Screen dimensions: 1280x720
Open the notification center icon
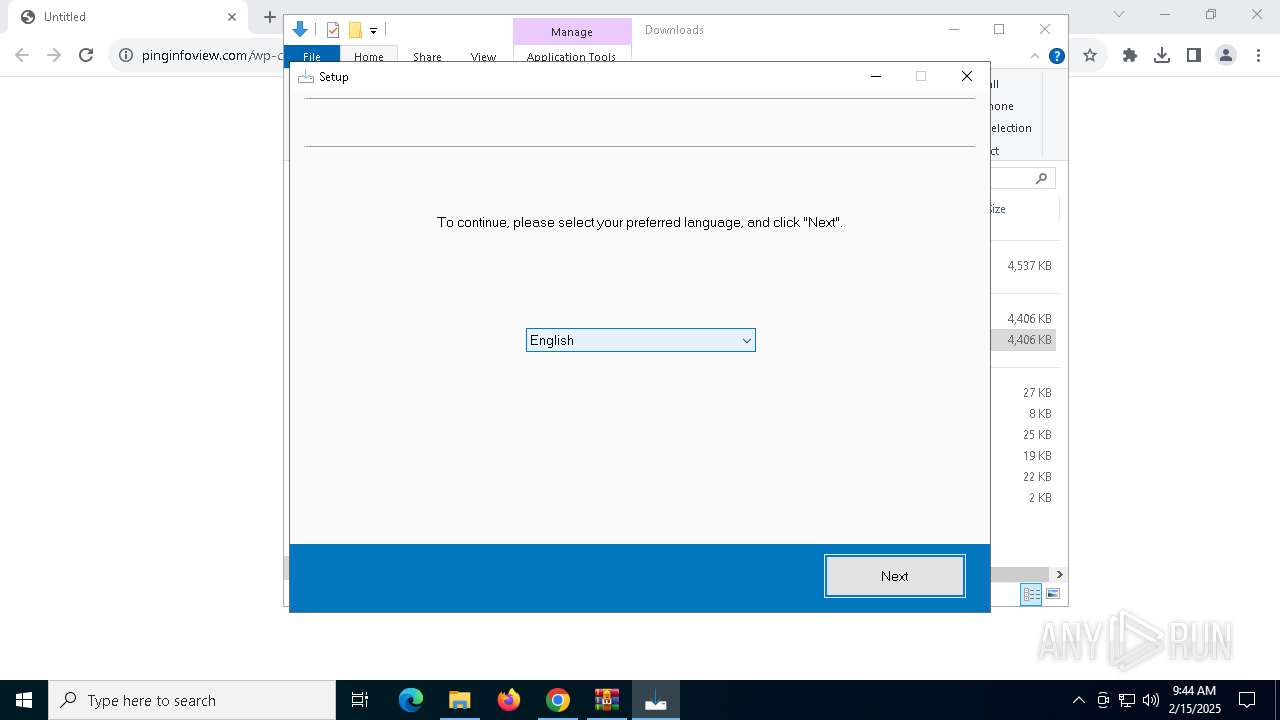[1247, 700]
